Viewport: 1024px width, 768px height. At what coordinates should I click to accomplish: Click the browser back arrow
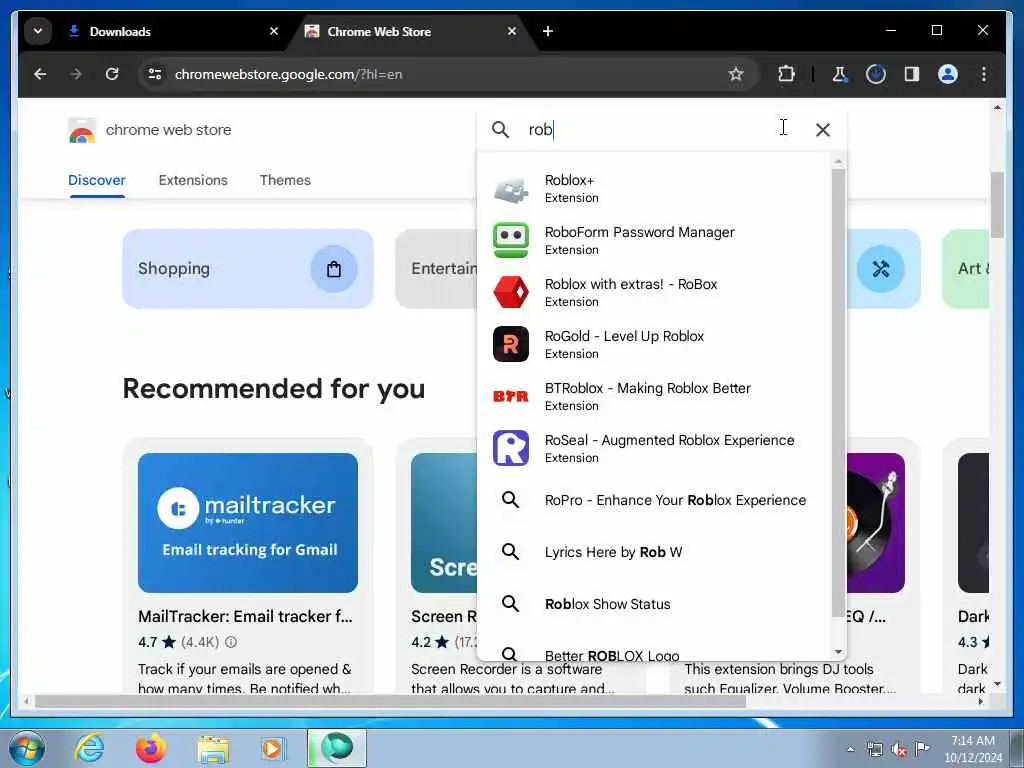pyautogui.click(x=40, y=74)
